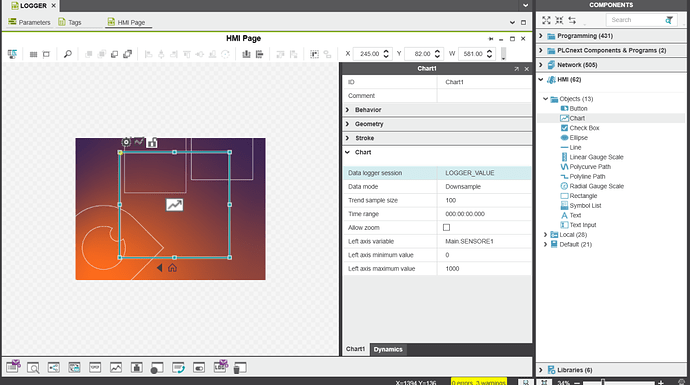Open the editor tabs overflow dropdown arrow
The width and height of the screenshot is (690, 385).
pos(525,6)
